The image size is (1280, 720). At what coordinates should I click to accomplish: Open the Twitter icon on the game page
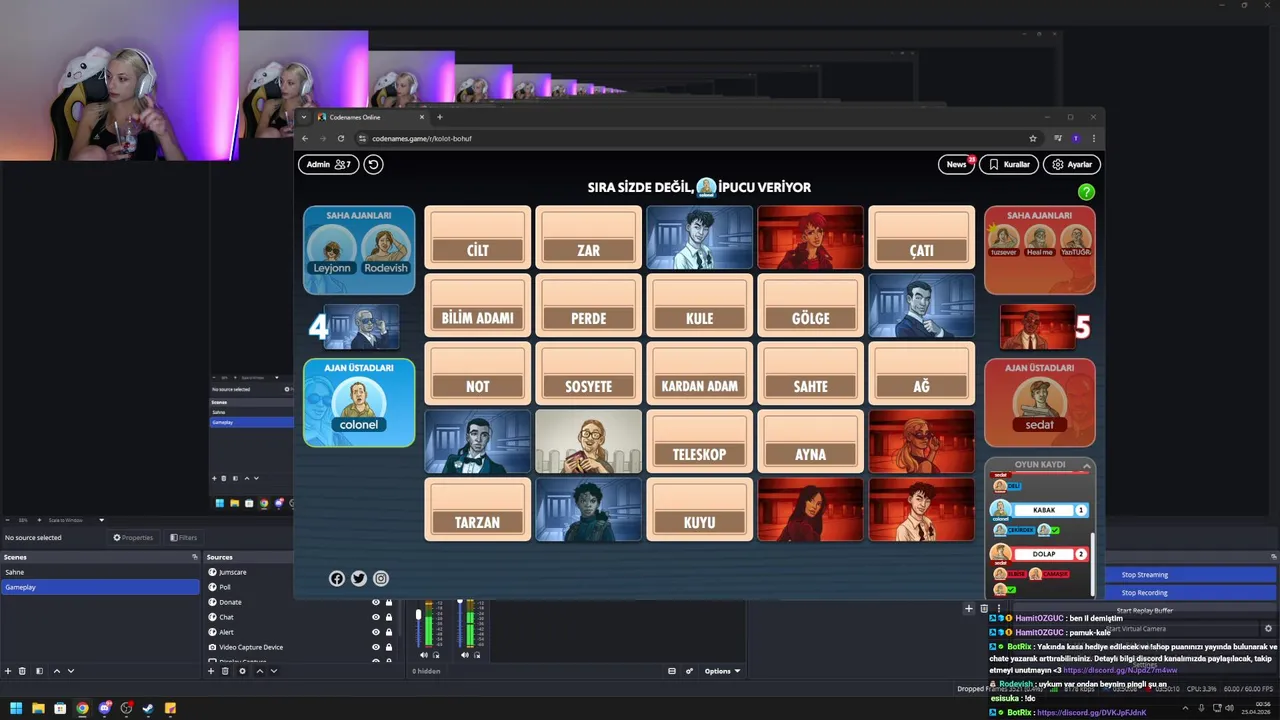click(359, 578)
